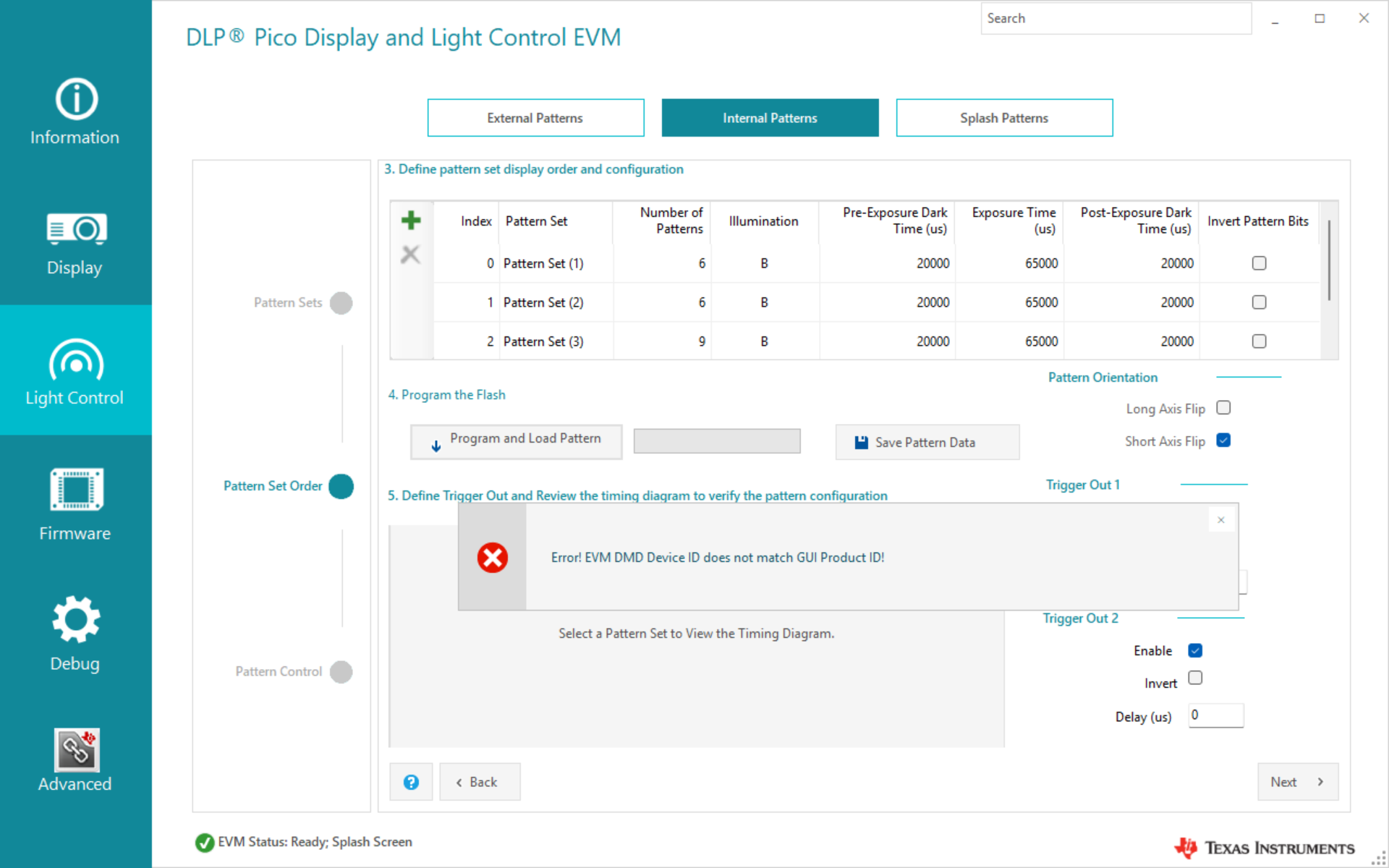The image size is (1389, 868).
Task: Click Program and Load Pattern button
Action: point(517,442)
